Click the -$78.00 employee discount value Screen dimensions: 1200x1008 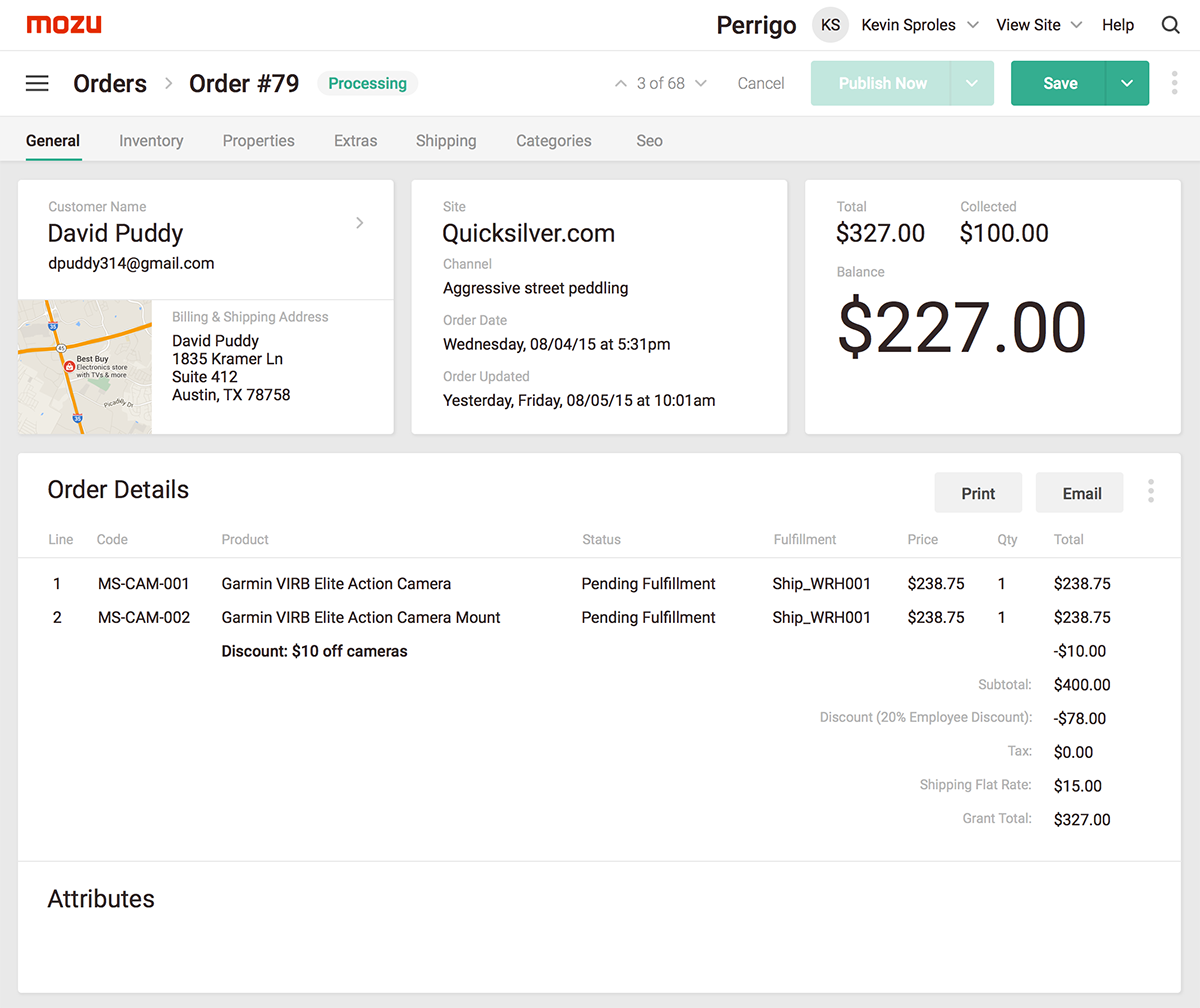[1080, 718]
